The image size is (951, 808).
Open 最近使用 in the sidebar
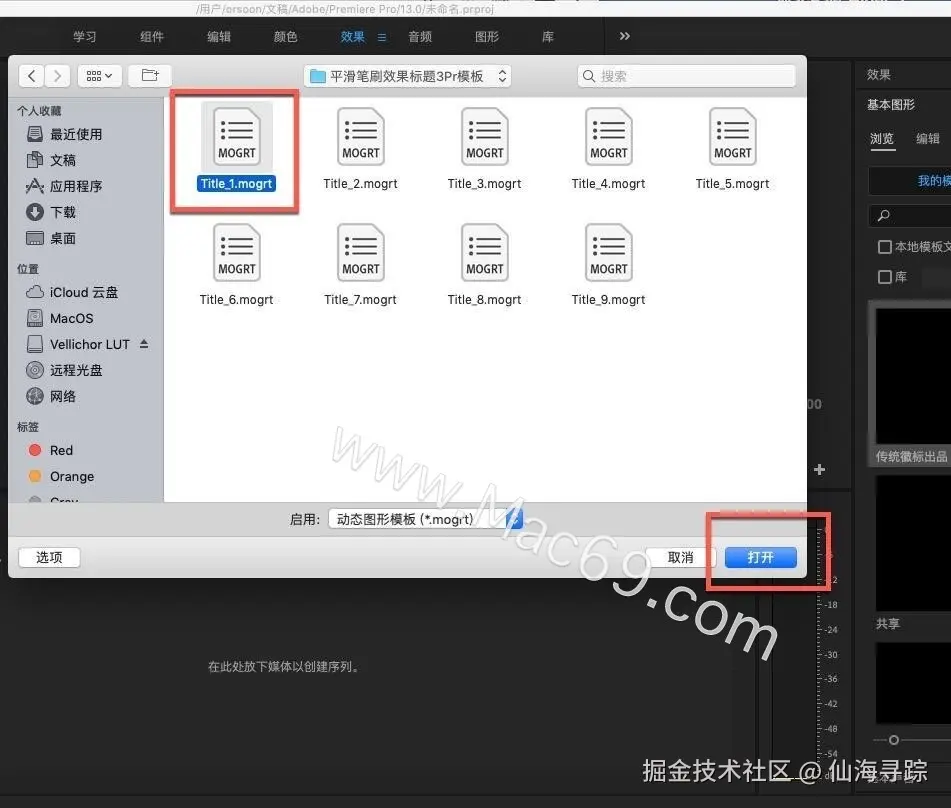pos(64,134)
